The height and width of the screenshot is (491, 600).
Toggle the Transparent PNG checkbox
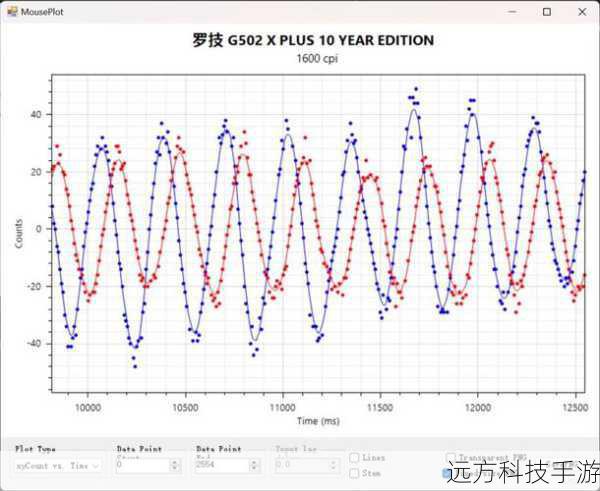click(451, 457)
